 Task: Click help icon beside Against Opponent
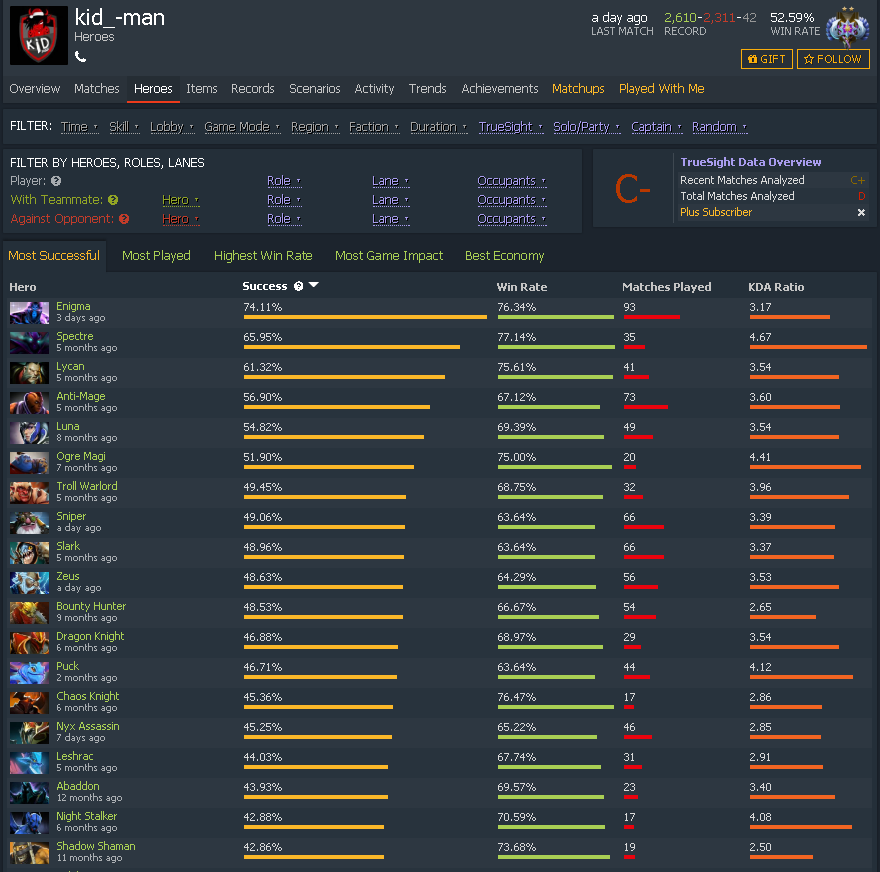pyautogui.click(x=124, y=219)
